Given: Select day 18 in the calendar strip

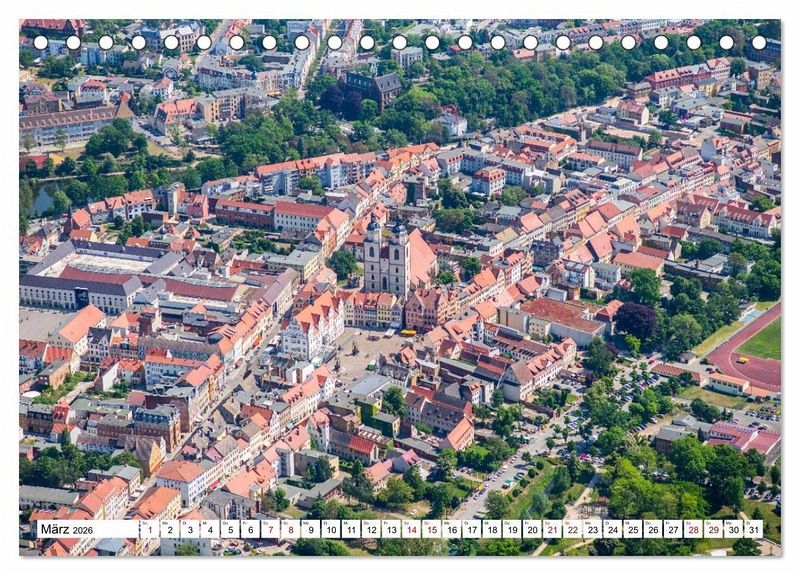Looking at the screenshot, I should coord(492,529).
